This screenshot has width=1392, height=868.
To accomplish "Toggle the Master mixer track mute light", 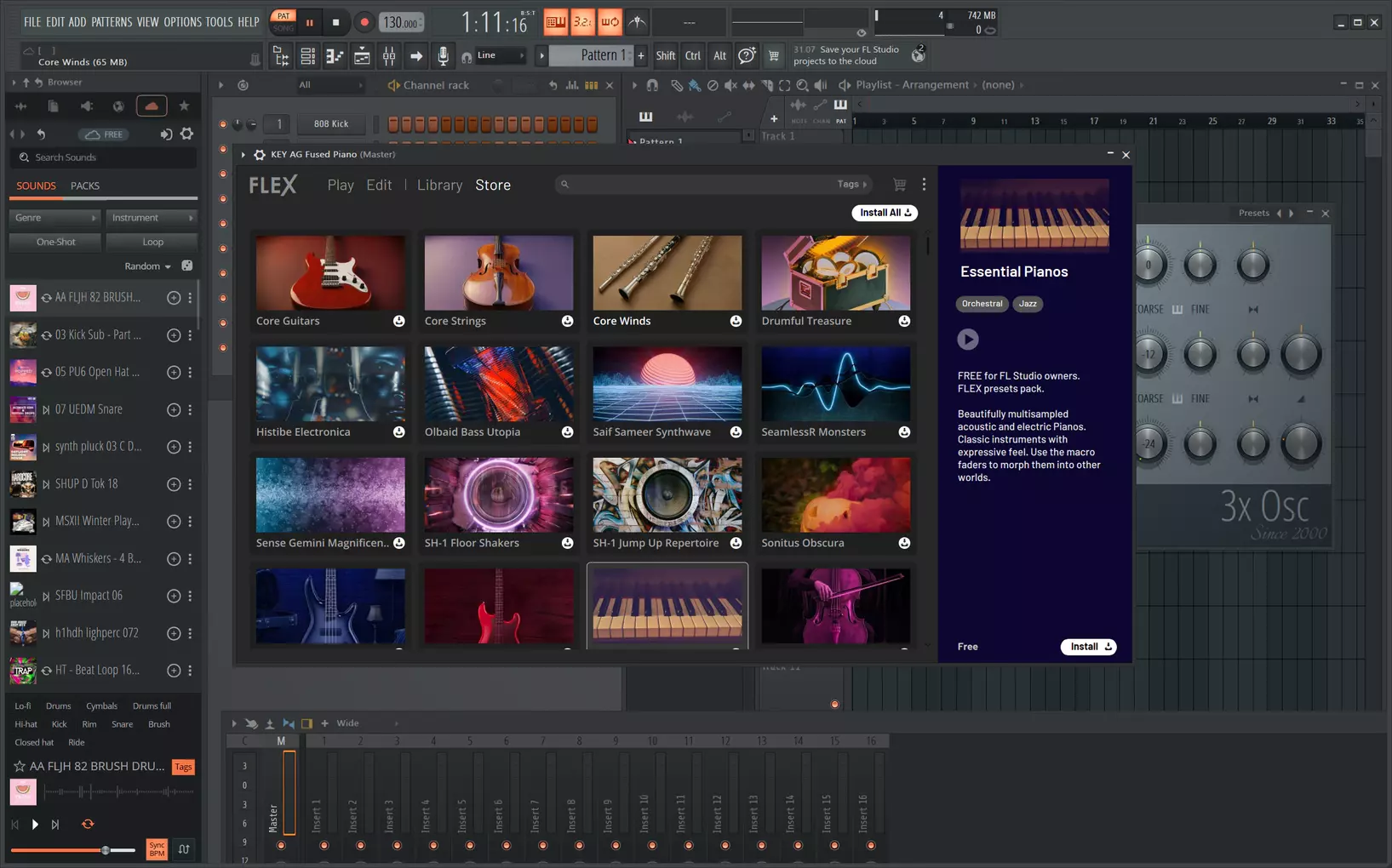I will [281, 845].
